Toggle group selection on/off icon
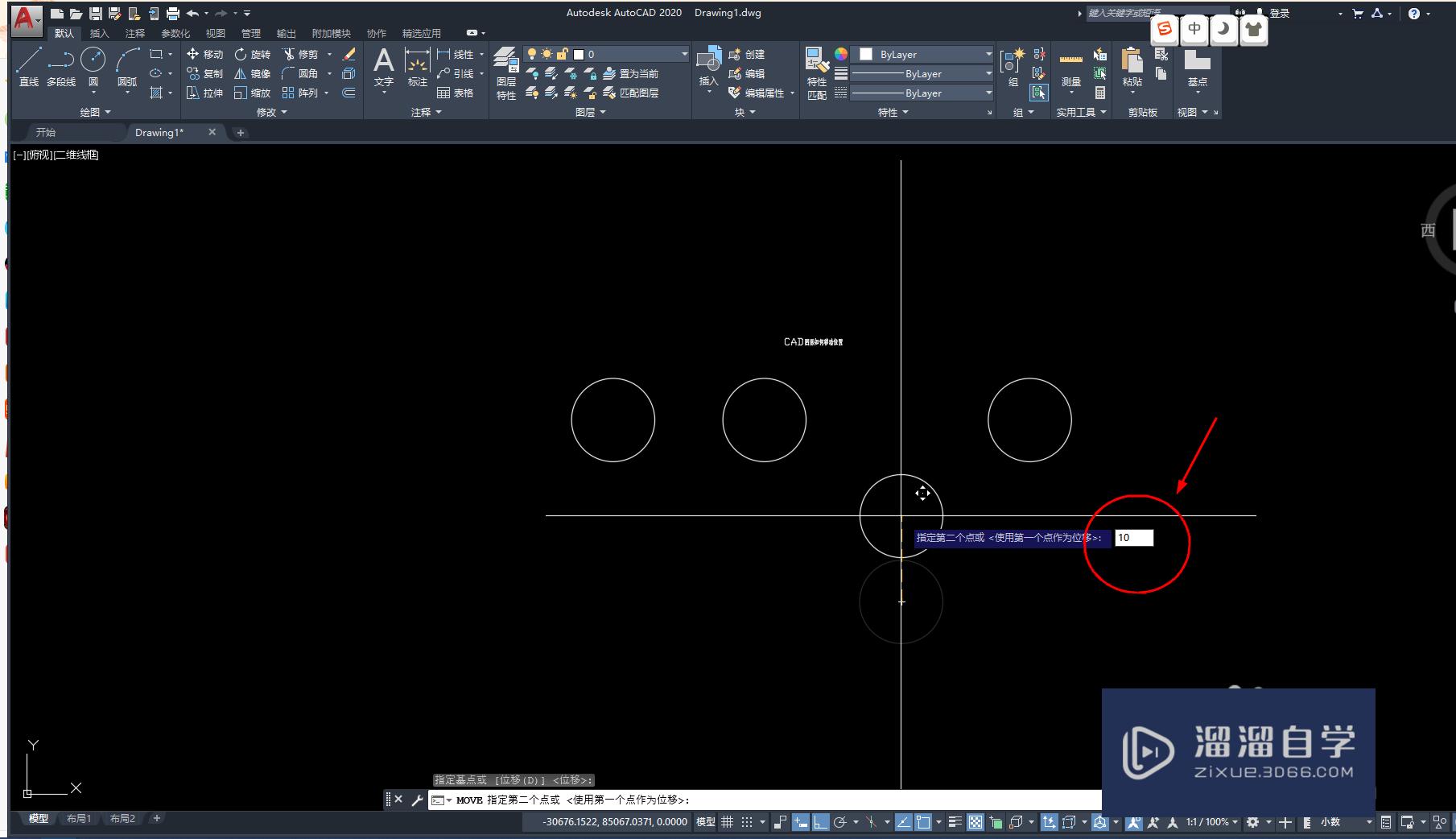This screenshot has height=839, width=1456. (1039, 93)
